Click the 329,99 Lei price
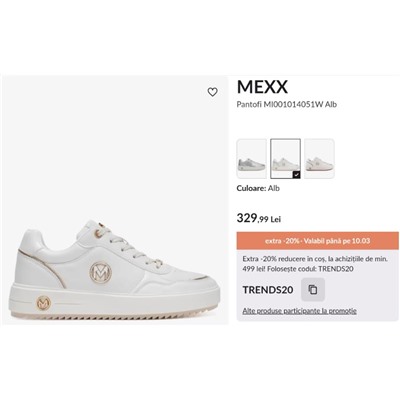The height and width of the screenshot is (400, 400). (x=259, y=218)
